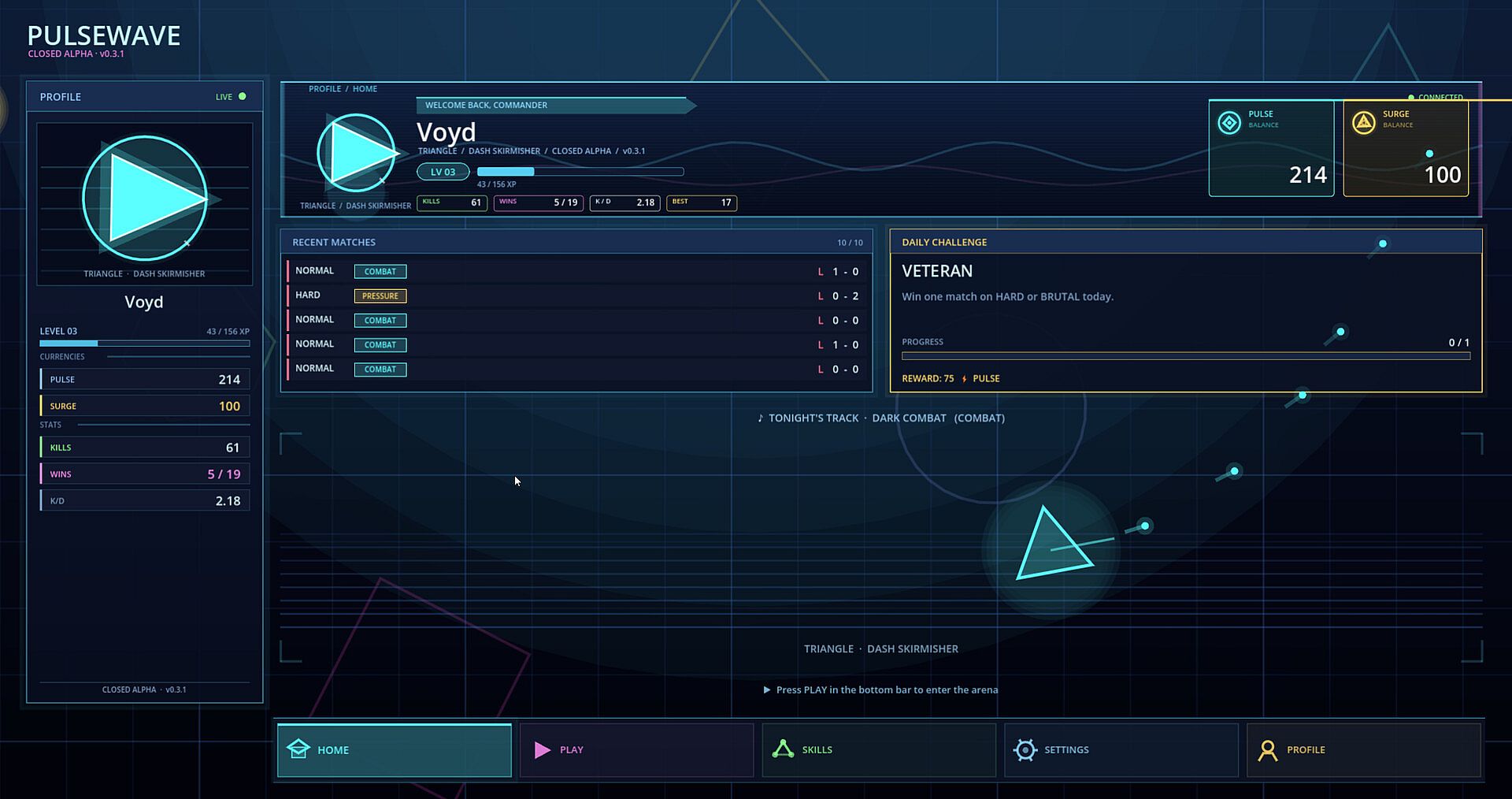Click the Profile person icon

click(x=1268, y=750)
